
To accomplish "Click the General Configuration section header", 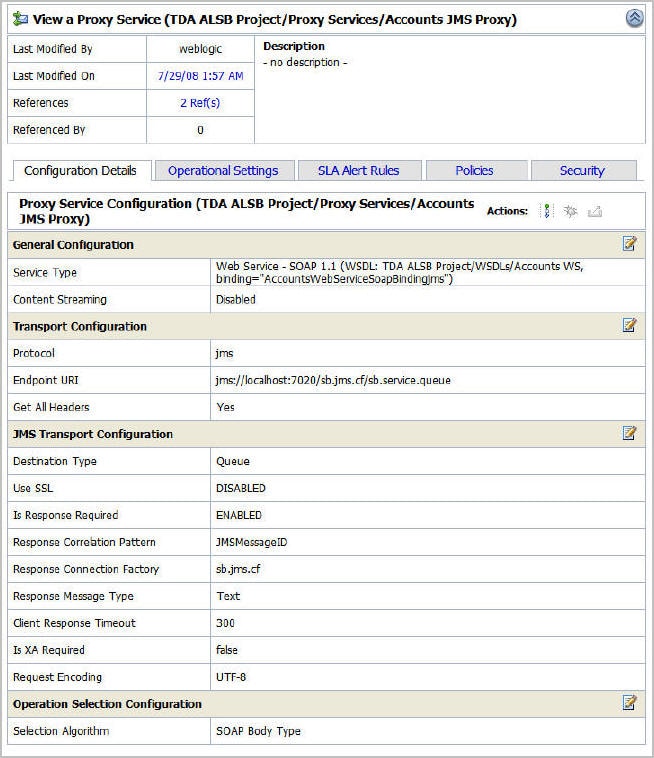I will tap(73, 245).
